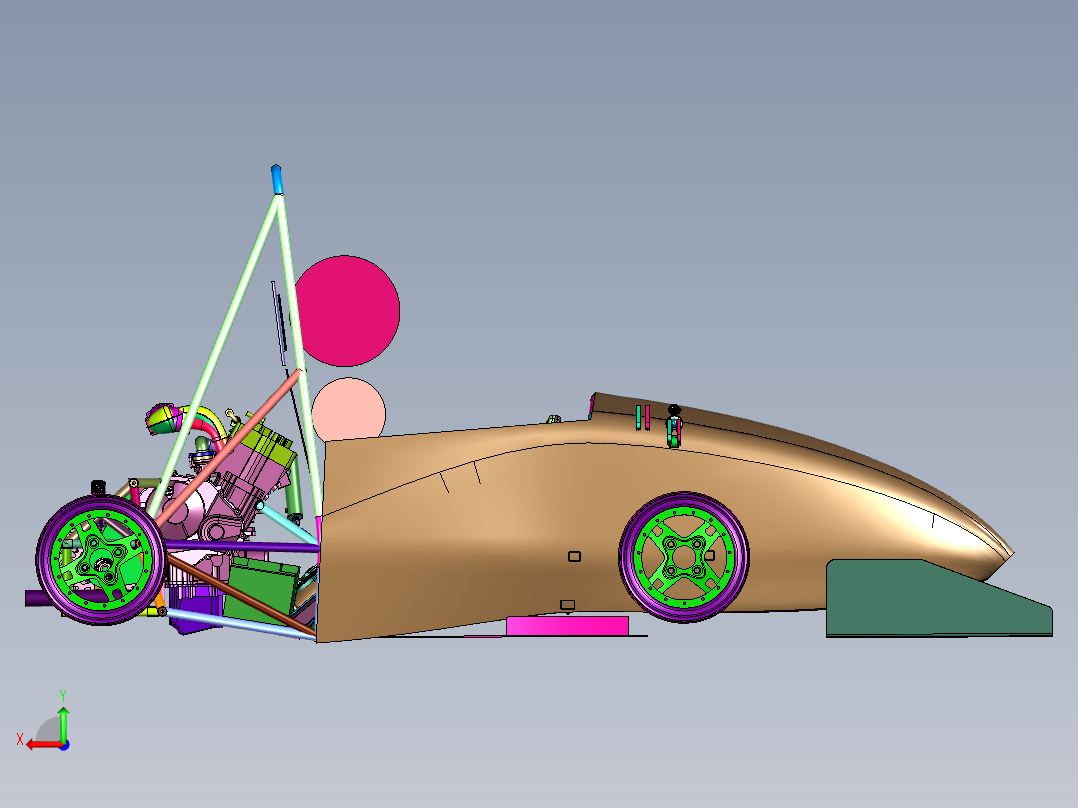Click the lower square cutout near the body bottom

567,605
